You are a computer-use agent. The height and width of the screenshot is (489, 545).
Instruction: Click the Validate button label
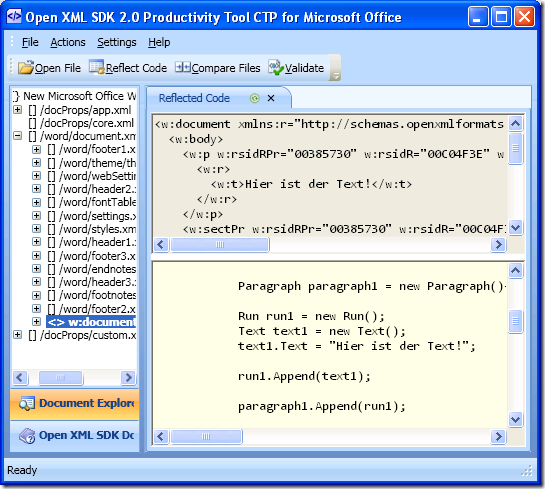pos(304,68)
